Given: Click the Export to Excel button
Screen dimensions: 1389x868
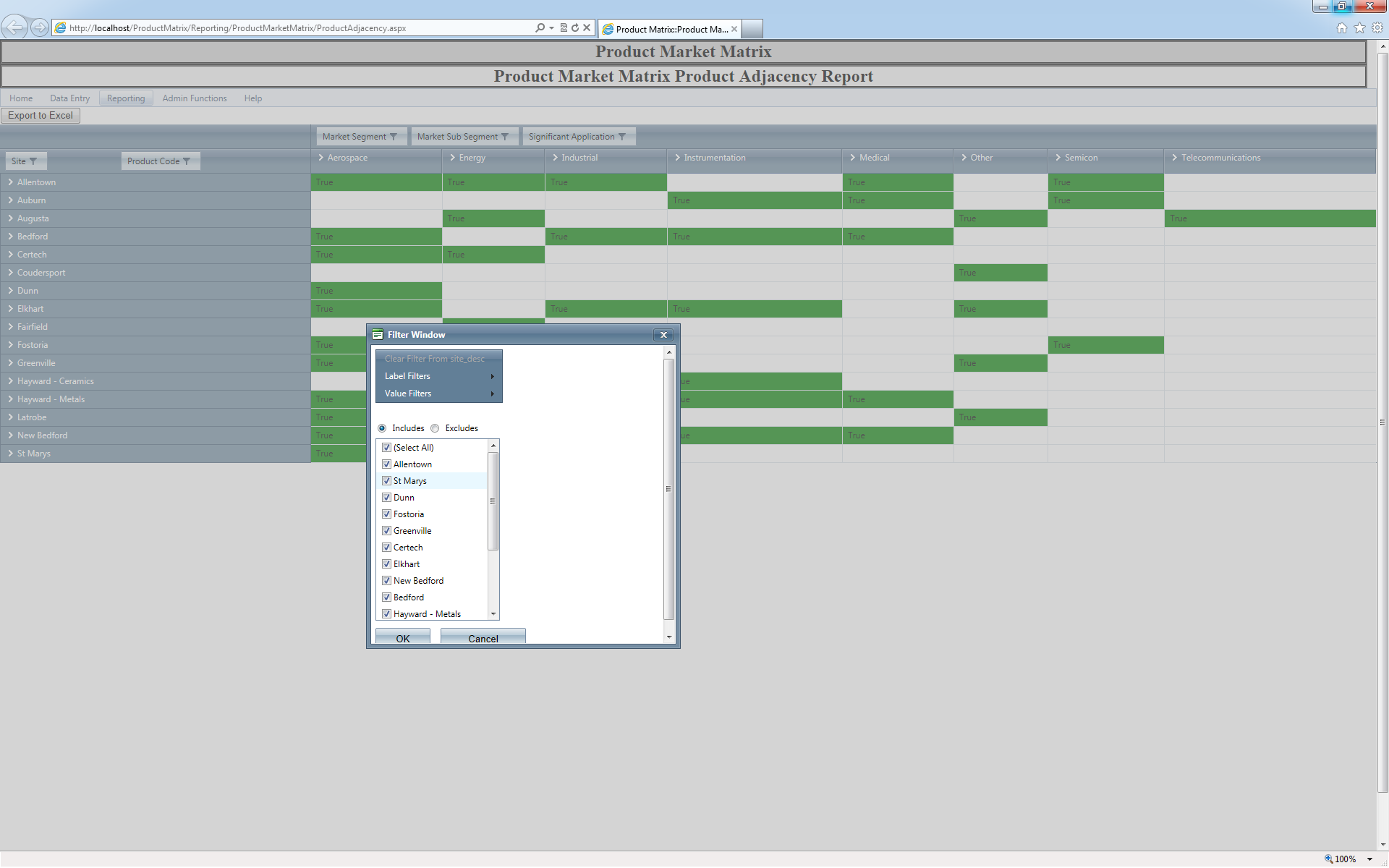Looking at the screenshot, I should [x=41, y=116].
